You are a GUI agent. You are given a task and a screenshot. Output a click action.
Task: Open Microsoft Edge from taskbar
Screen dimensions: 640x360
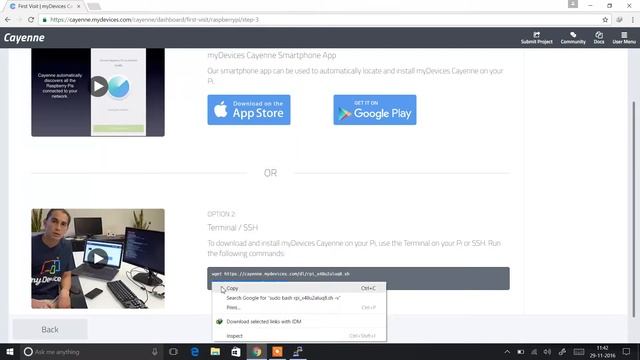tap(195, 351)
